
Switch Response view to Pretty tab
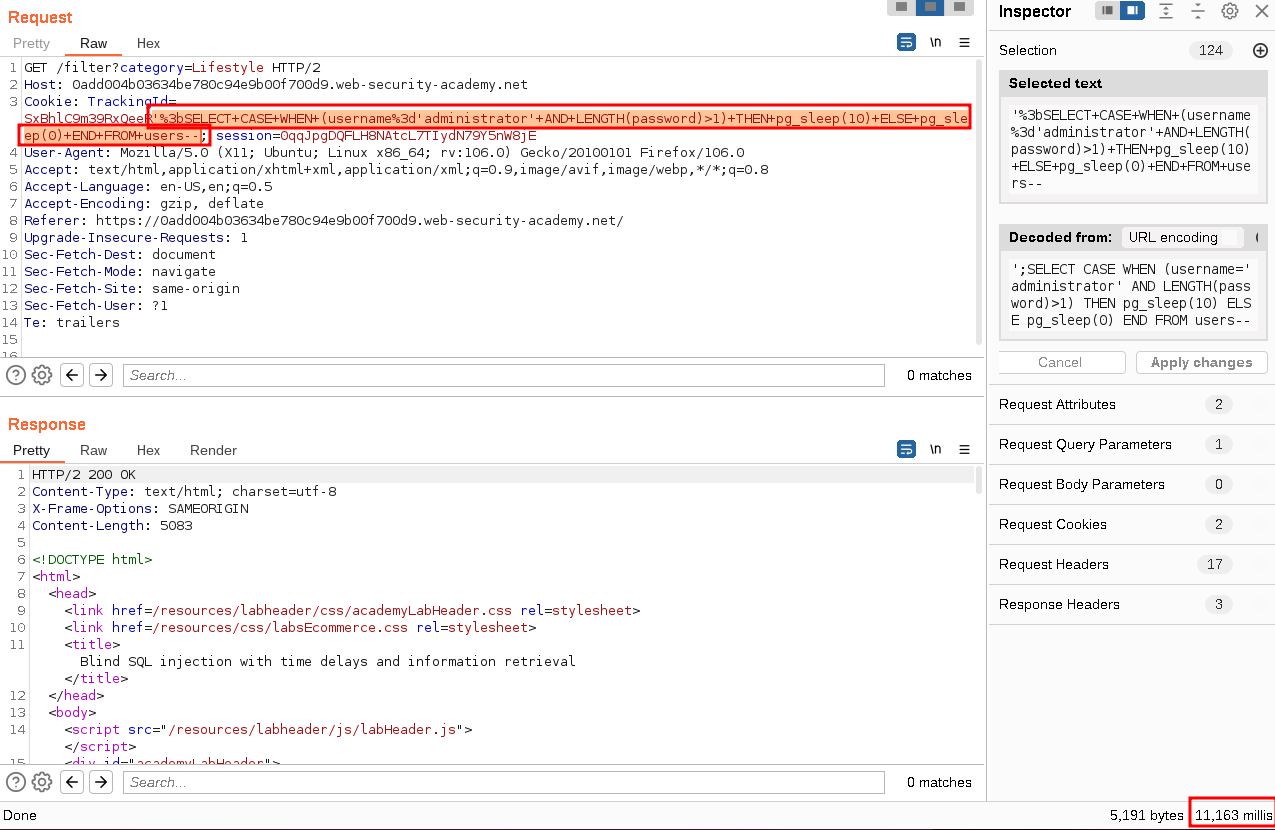[31, 450]
